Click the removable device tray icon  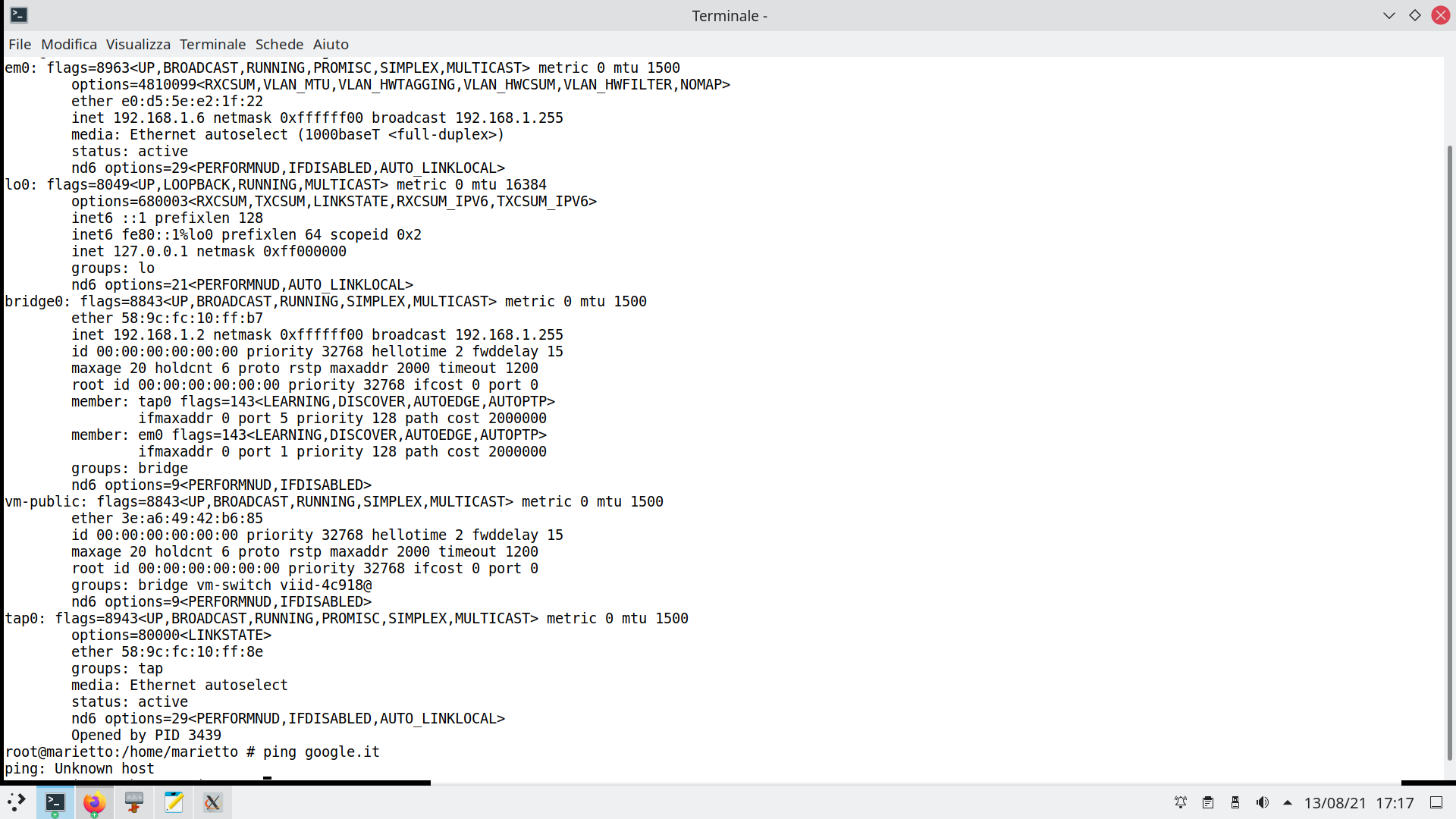[x=1235, y=802]
